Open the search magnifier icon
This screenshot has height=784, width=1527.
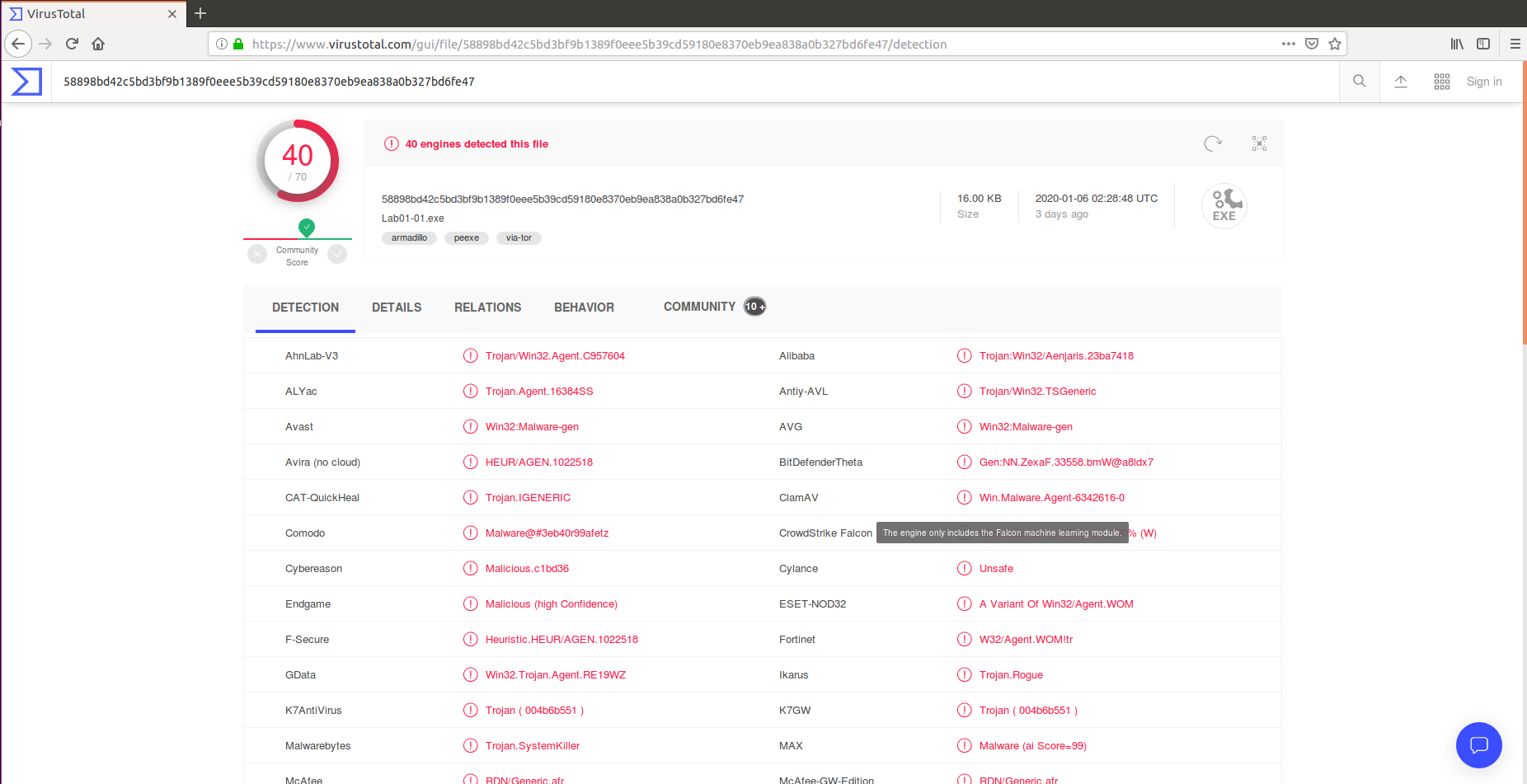point(1360,81)
